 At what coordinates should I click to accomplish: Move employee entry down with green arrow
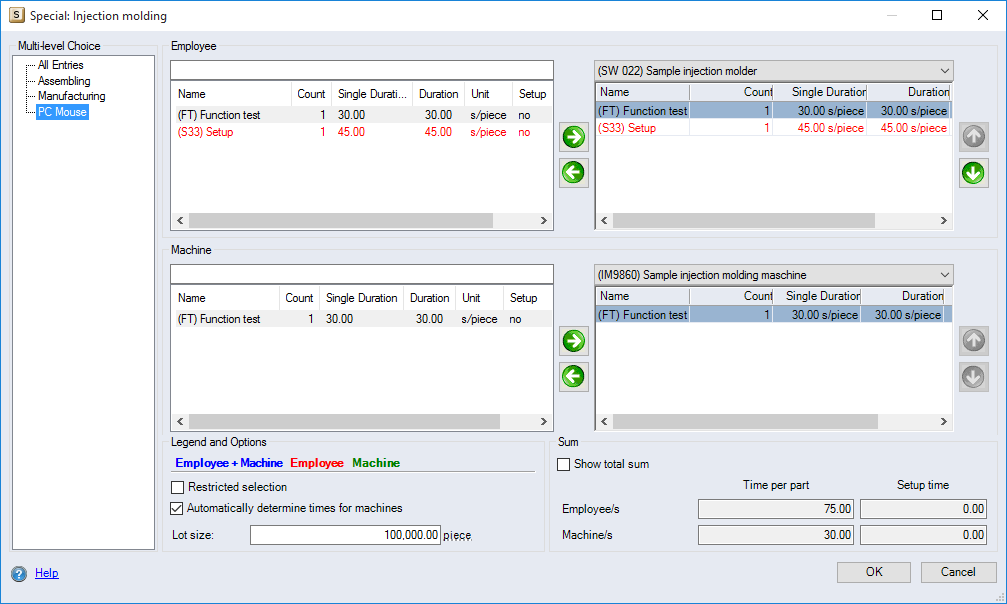pyautogui.click(x=973, y=173)
